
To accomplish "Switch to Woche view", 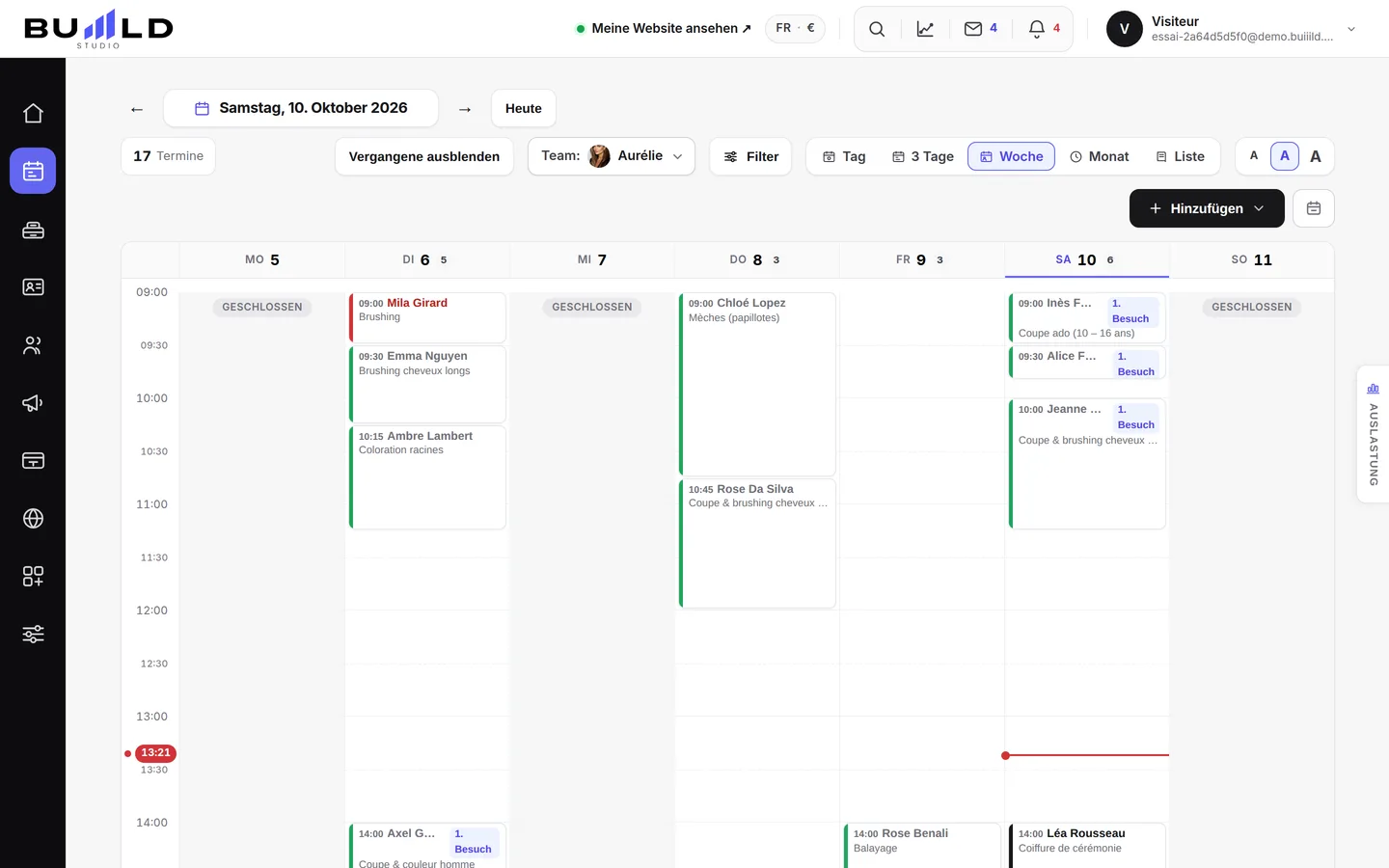I will tap(1012, 156).
